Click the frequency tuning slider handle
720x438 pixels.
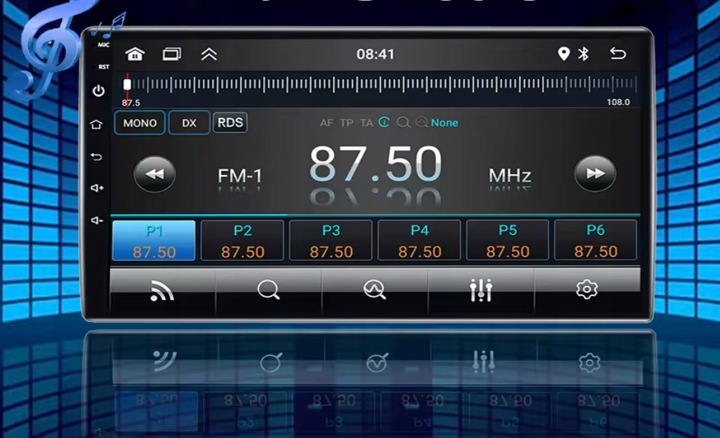(x=127, y=84)
